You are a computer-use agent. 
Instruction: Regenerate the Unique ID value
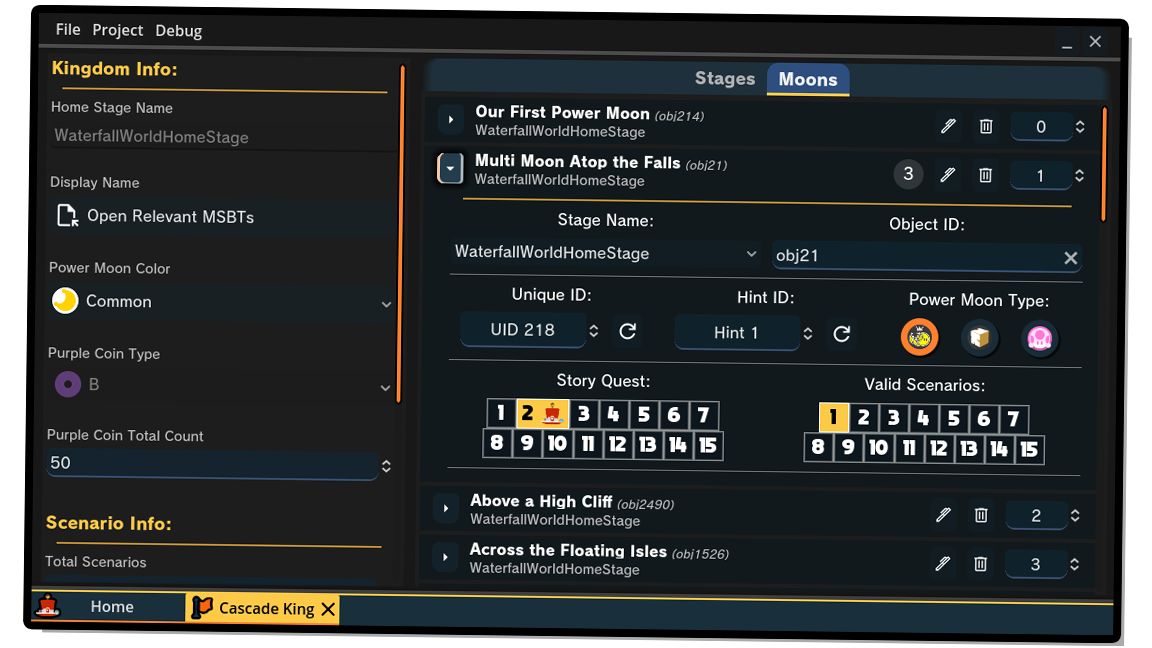click(627, 331)
